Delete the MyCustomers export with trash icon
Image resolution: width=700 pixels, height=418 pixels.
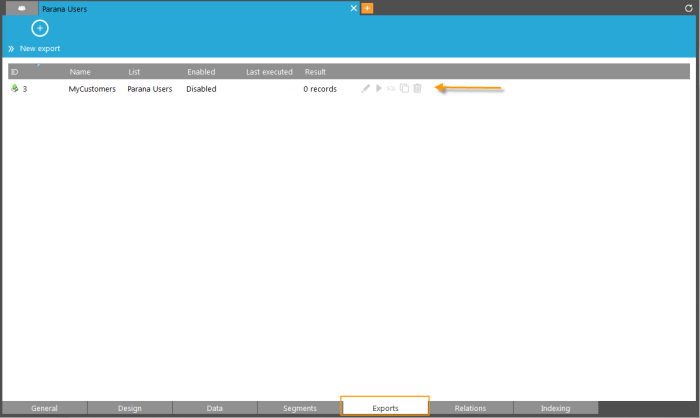click(x=417, y=89)
